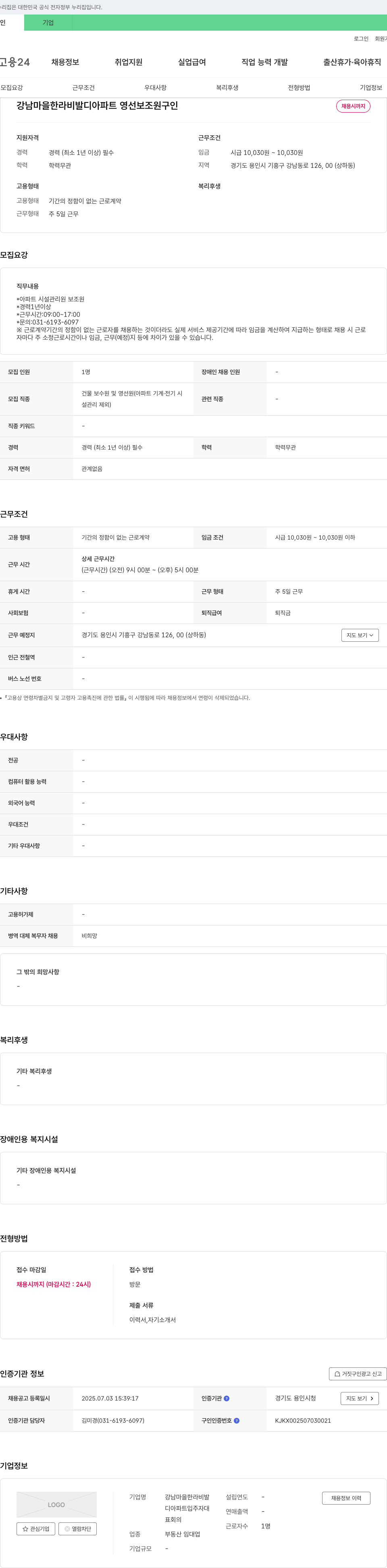Click the 로그인 link
Image resolution: width=387 pixels, height=1568 pixels.
point(361,38)
